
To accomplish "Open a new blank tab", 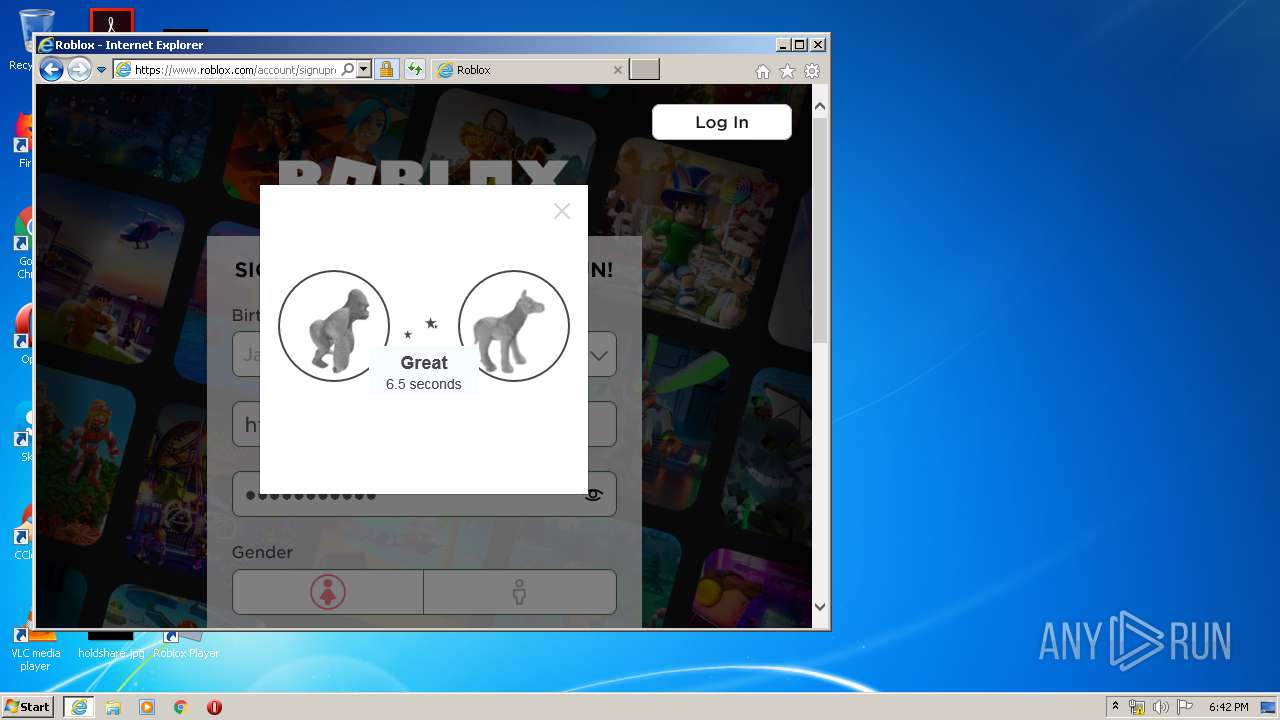I will [645, 69].
